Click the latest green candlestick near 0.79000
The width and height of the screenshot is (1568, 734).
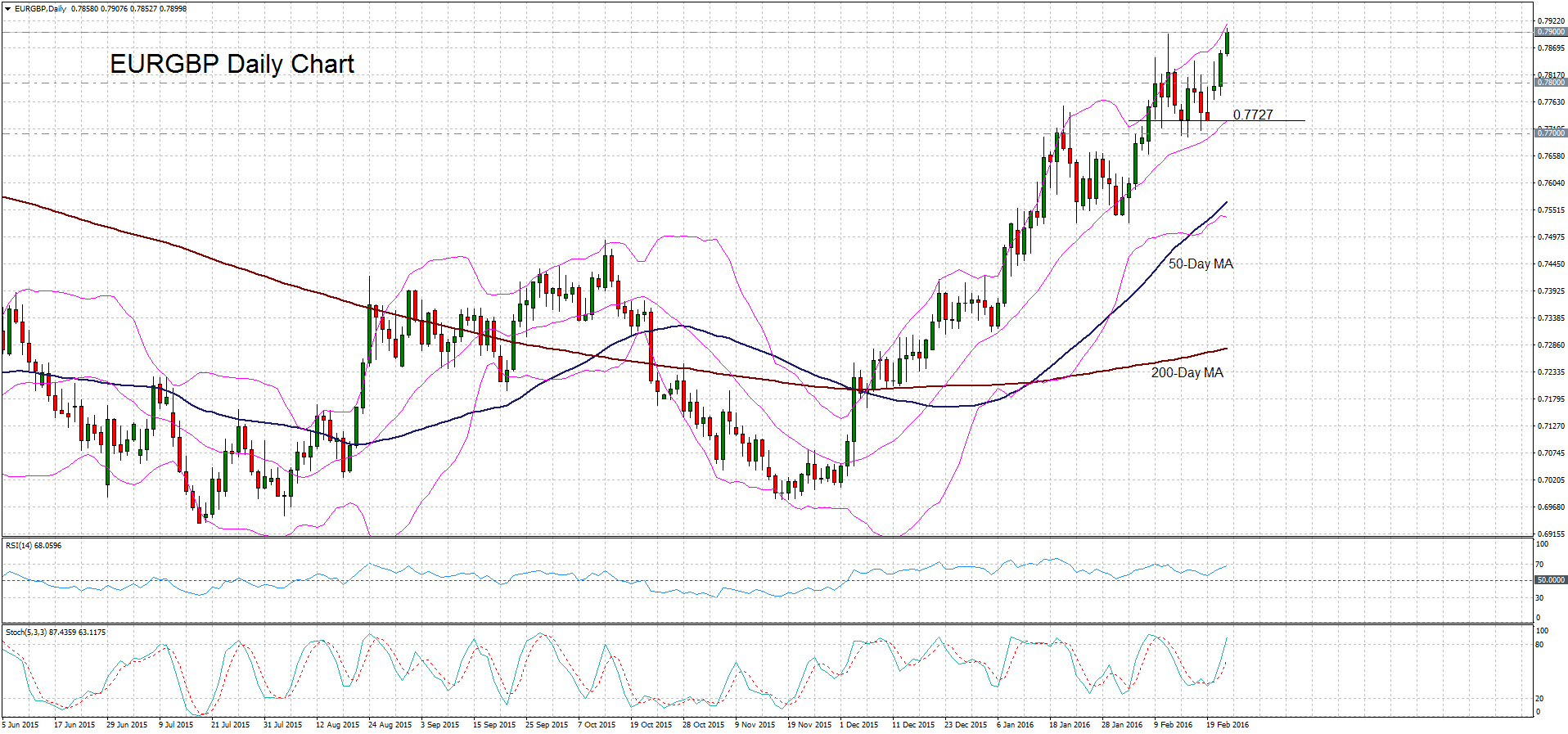[x=1227, y=42]
